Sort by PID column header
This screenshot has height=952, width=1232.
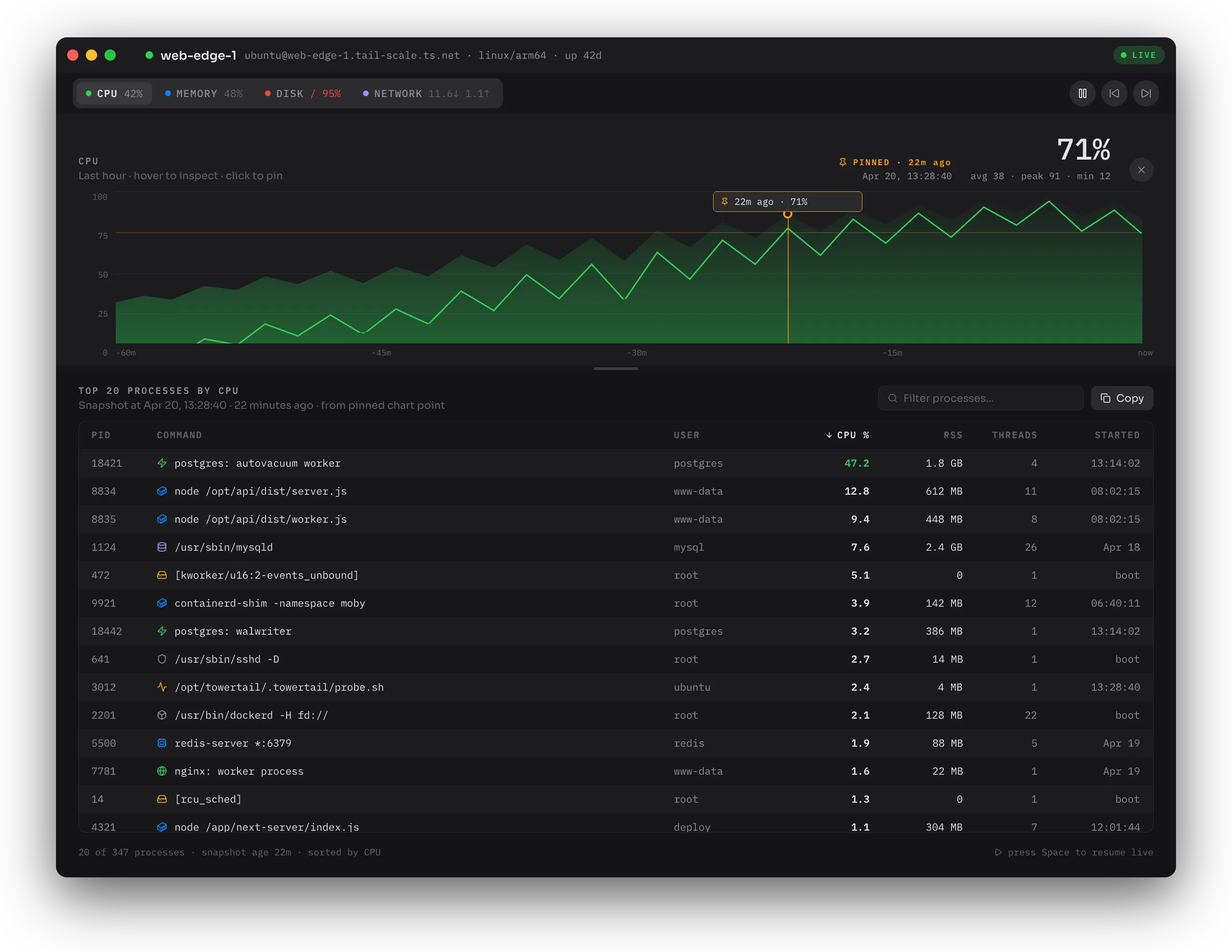pyautogui.click(x=101, y=435)
